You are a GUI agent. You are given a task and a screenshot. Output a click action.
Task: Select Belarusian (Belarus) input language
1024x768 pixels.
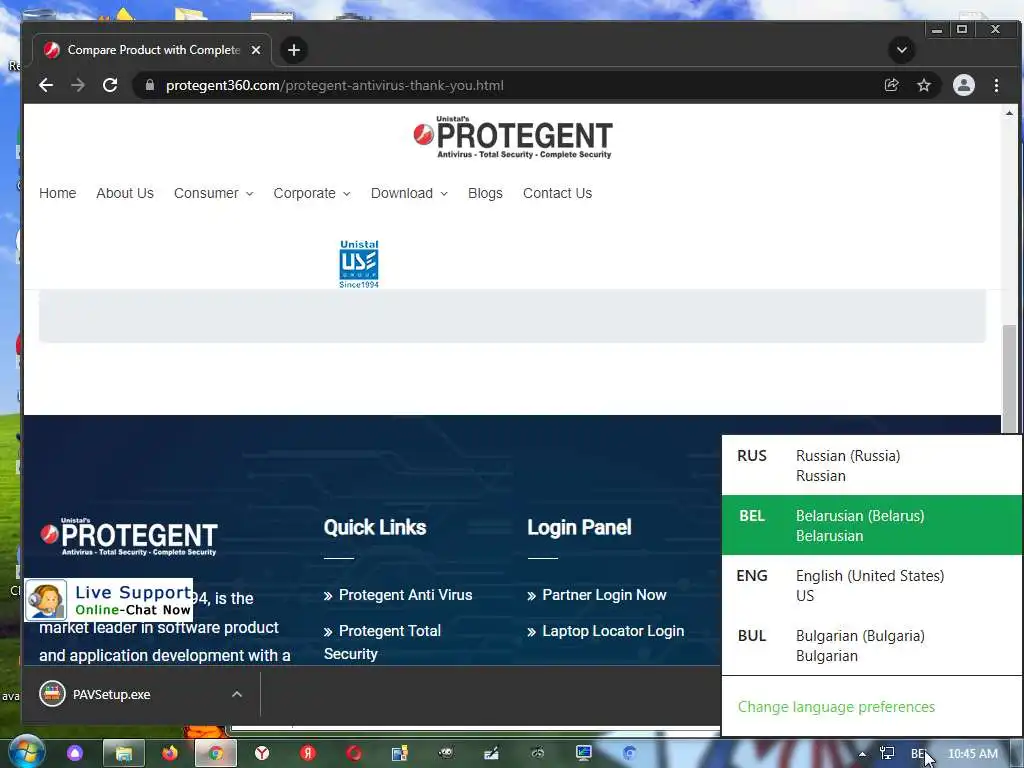pyautogui.click(x=872, y=525)
